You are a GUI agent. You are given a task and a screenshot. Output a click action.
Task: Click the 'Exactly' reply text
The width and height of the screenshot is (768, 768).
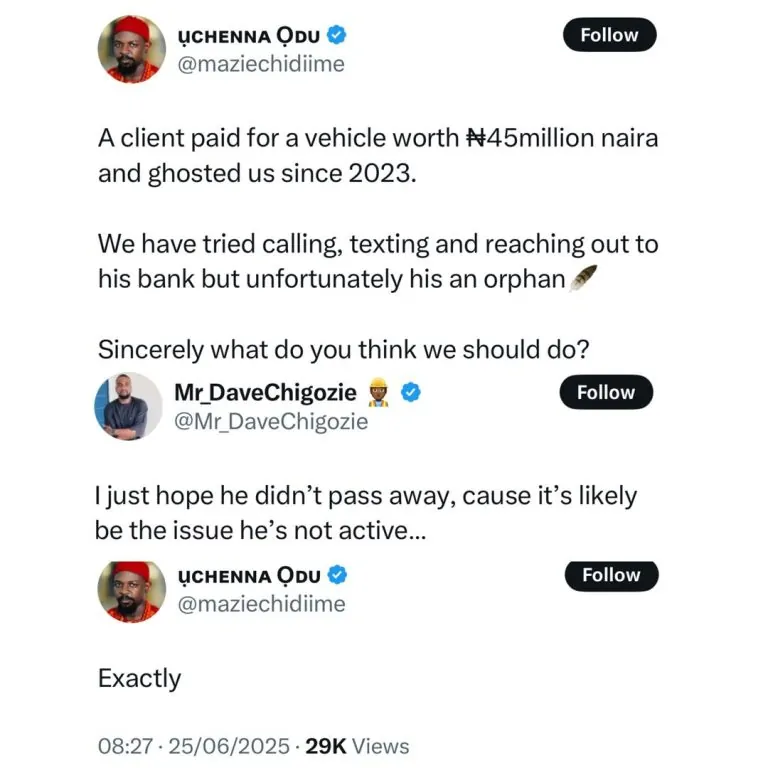(140, 679)
